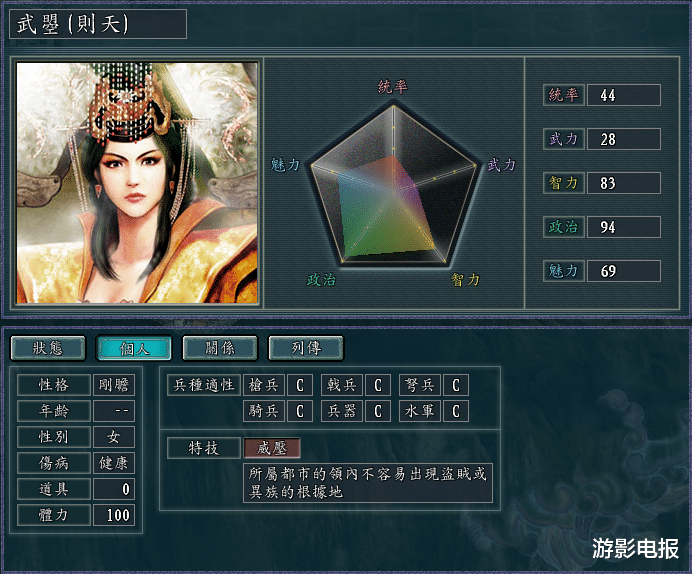The height and width of the screenshot is (574, 692).
Task: Click the 性格 value 剛膽
Action: 114,385
